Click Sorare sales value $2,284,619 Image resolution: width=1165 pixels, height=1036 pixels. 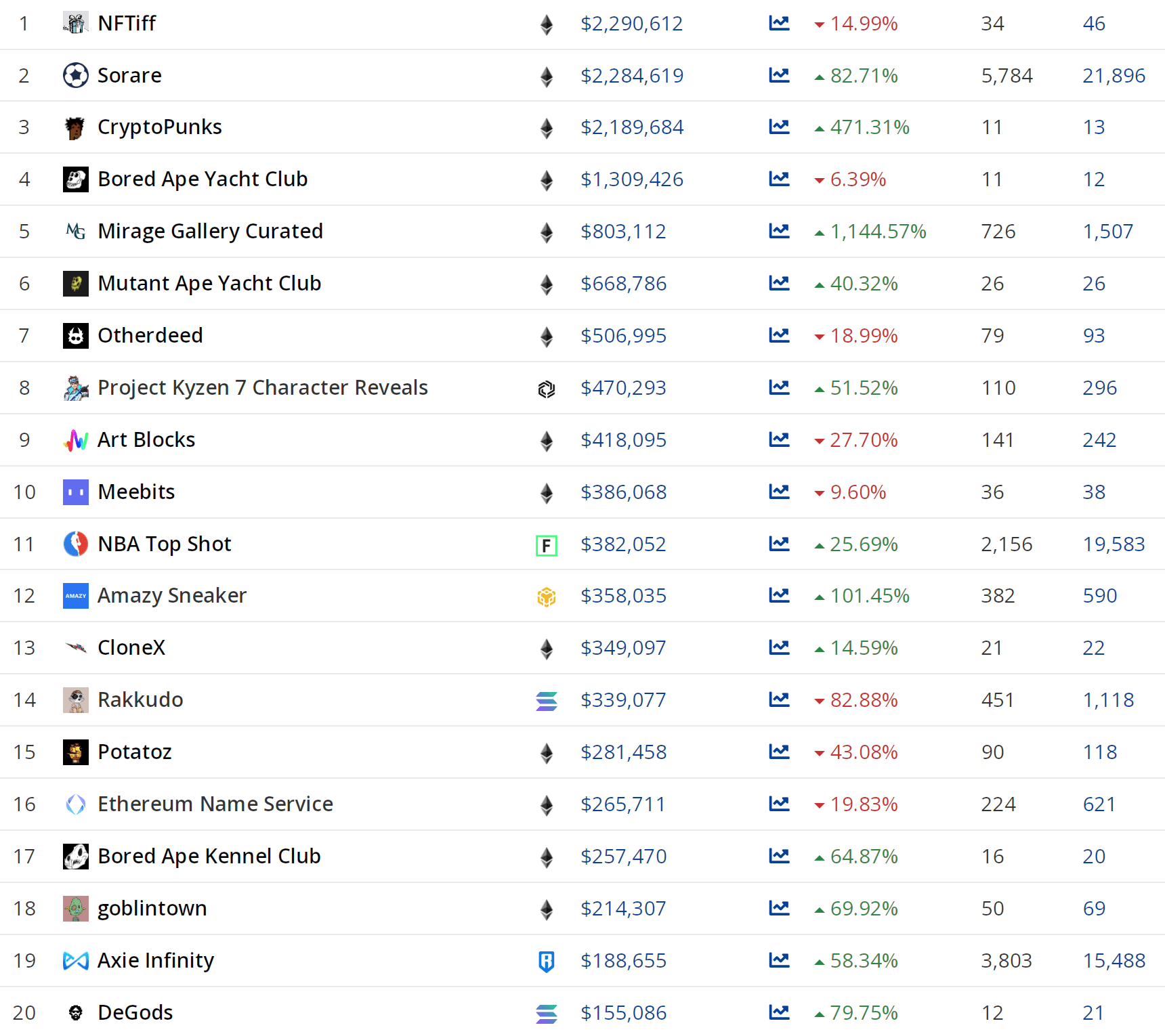(632, 76)
